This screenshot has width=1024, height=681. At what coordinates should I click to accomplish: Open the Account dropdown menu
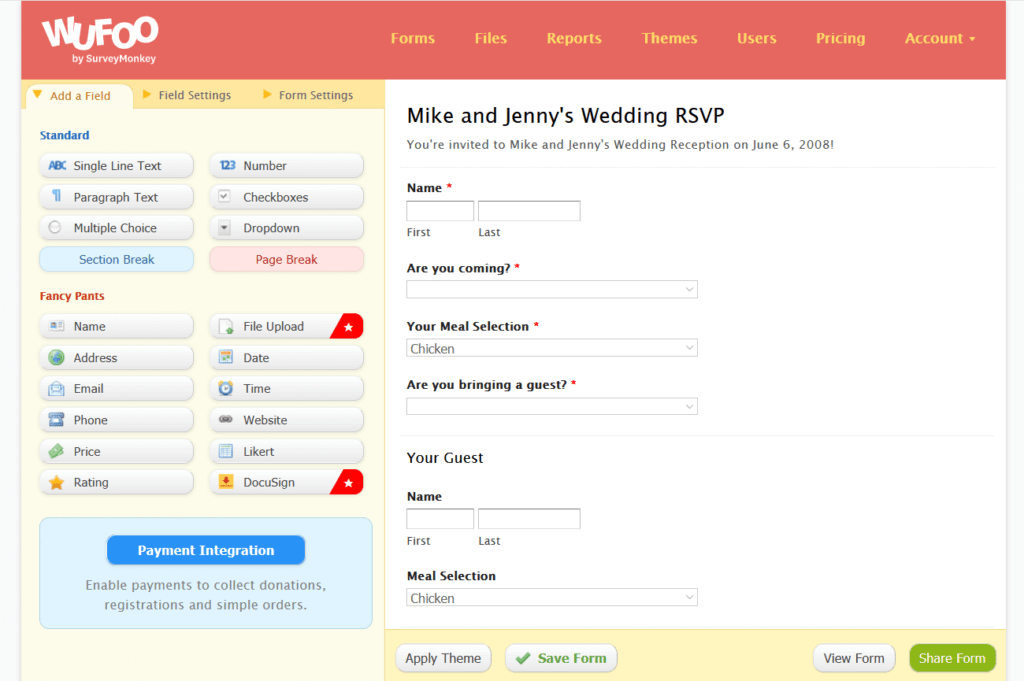938,38
